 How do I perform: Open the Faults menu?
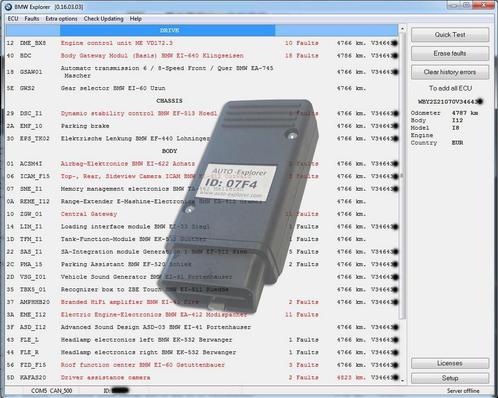coord(32,19)
